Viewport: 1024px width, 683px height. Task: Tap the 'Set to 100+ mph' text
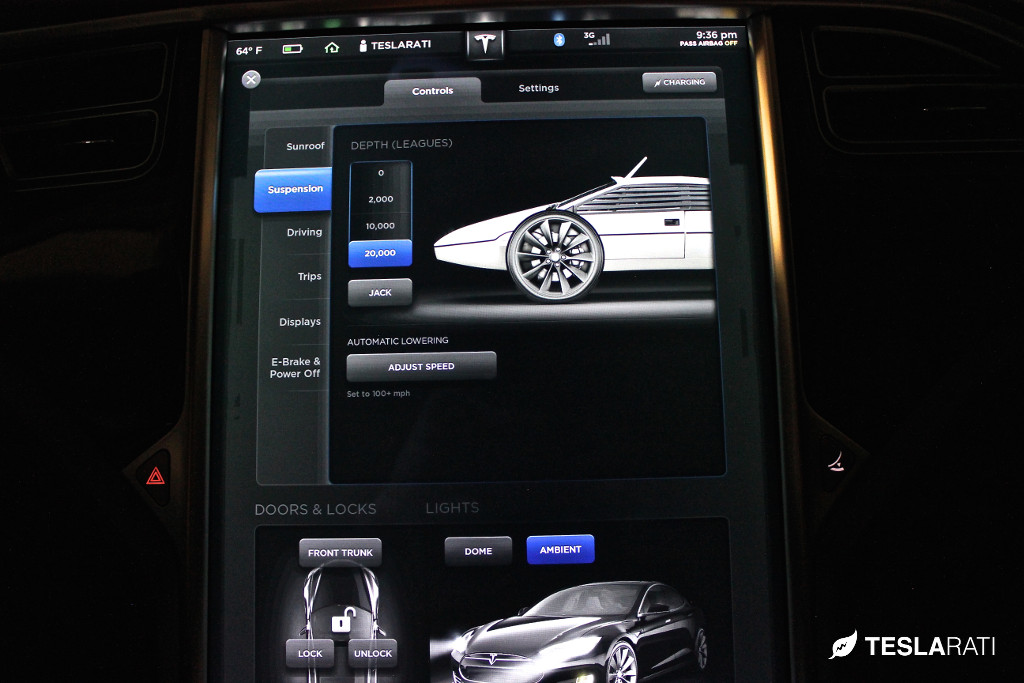point(378,394)
